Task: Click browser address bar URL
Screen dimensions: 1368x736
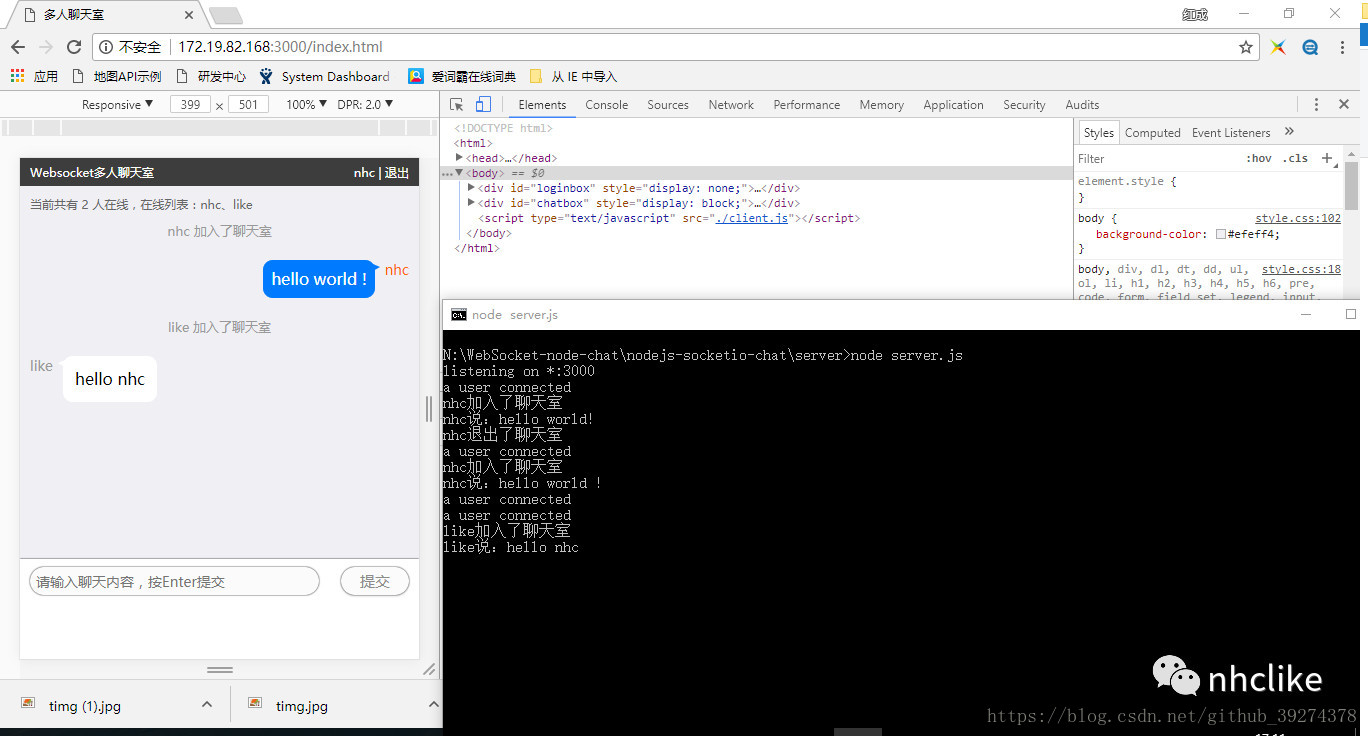Action: coord(280,47)
